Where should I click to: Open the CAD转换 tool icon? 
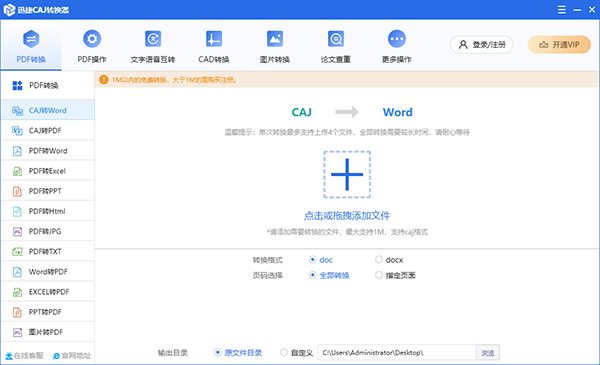(x=214, y=39)
